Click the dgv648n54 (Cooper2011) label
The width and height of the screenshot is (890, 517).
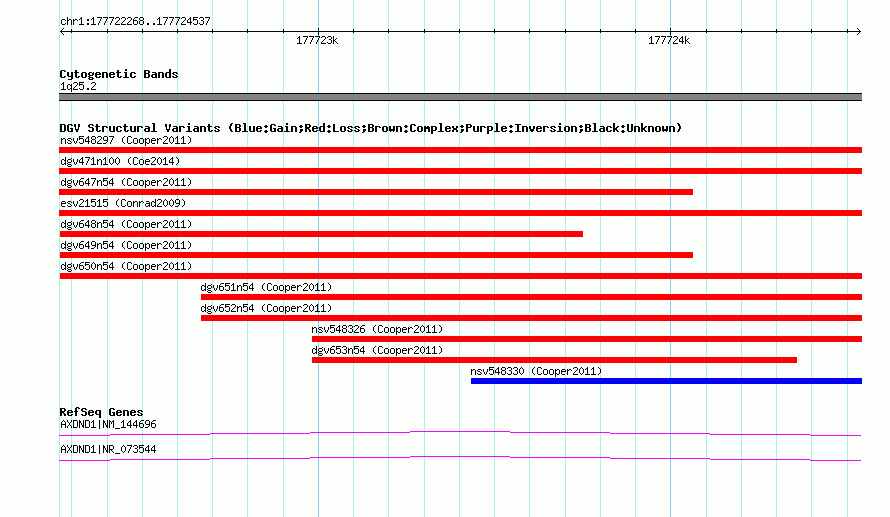click(x=126, y=224)
